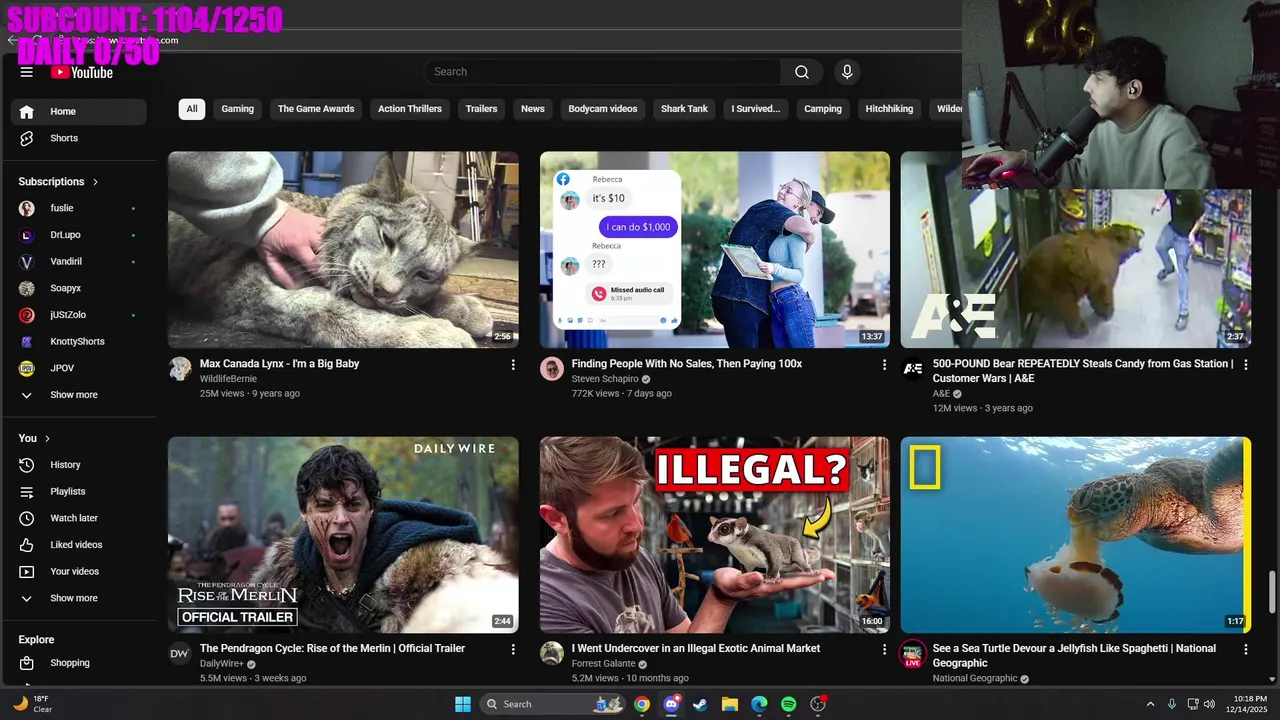
Task: Open options menu for Finding People video
Action: [x=884, y=365]
